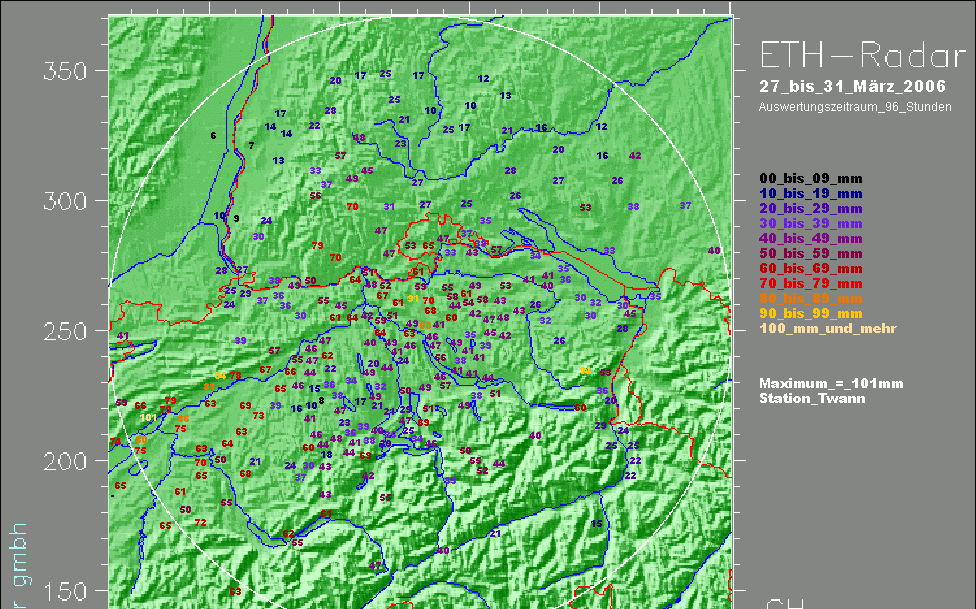Select the Station_Twann label
This screenshot has width=976, height=609.
(x=809, y=398)
